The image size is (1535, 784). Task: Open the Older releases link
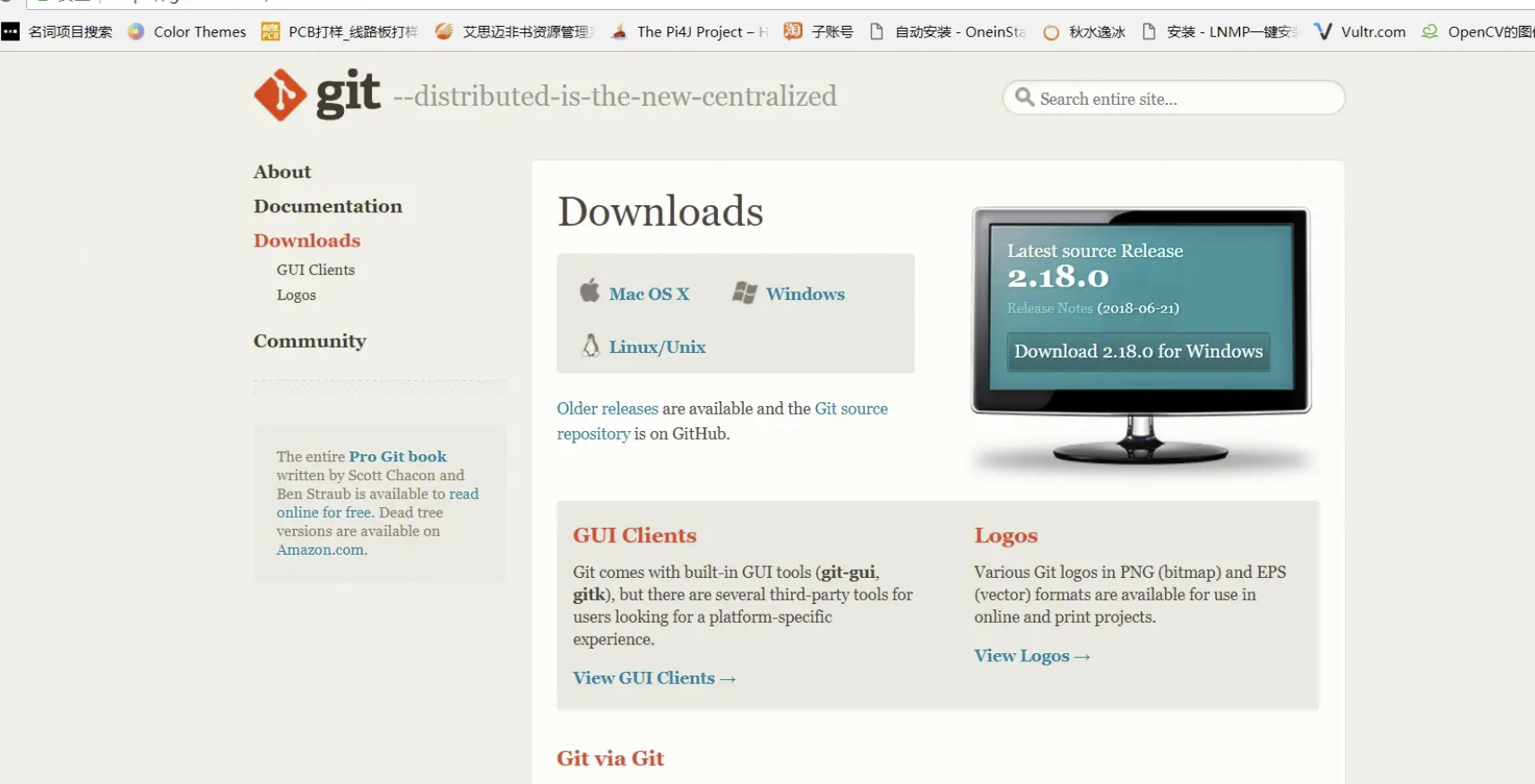coord(608,409)
